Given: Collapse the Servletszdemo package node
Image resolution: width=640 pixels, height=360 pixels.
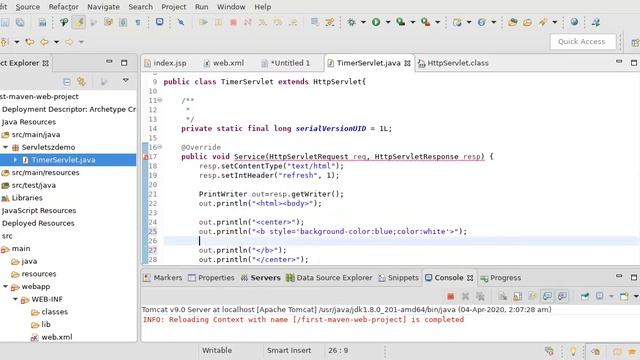Looking at the screenshot, I should (5, 147).
